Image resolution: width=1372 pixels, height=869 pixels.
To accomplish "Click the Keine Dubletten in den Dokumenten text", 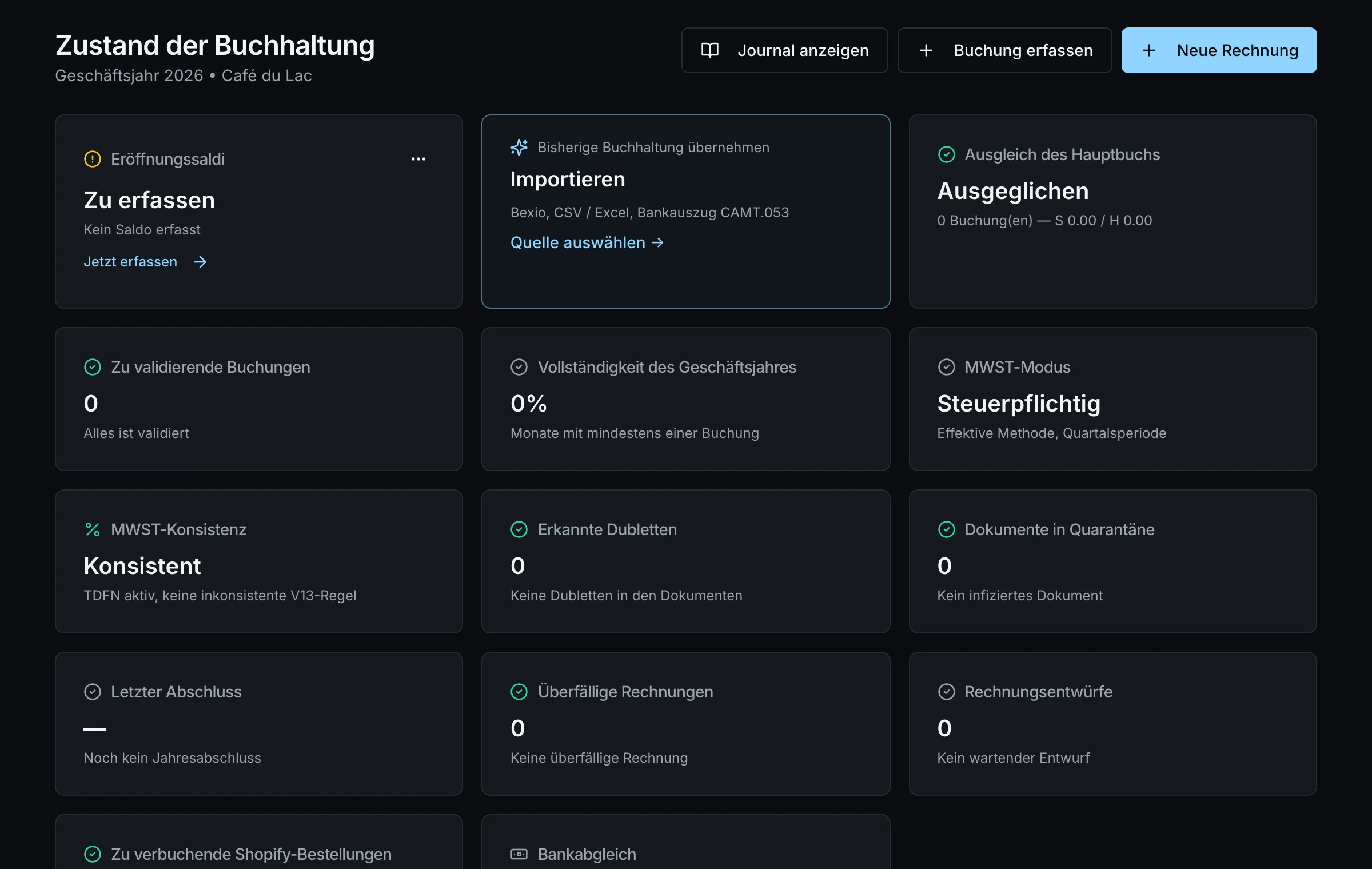I will click(x=627, y=596).
